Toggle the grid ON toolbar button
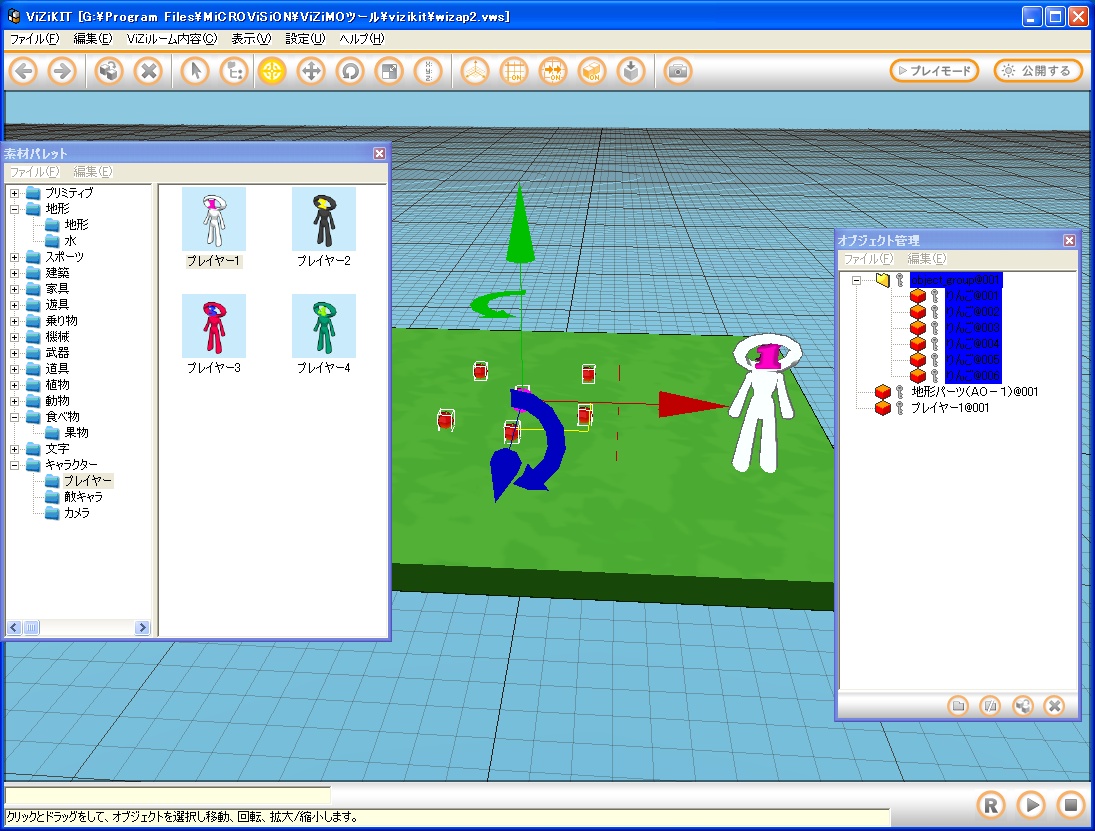Image resolution: width=1095 pixels, height=831 pixels. [515, 71]
